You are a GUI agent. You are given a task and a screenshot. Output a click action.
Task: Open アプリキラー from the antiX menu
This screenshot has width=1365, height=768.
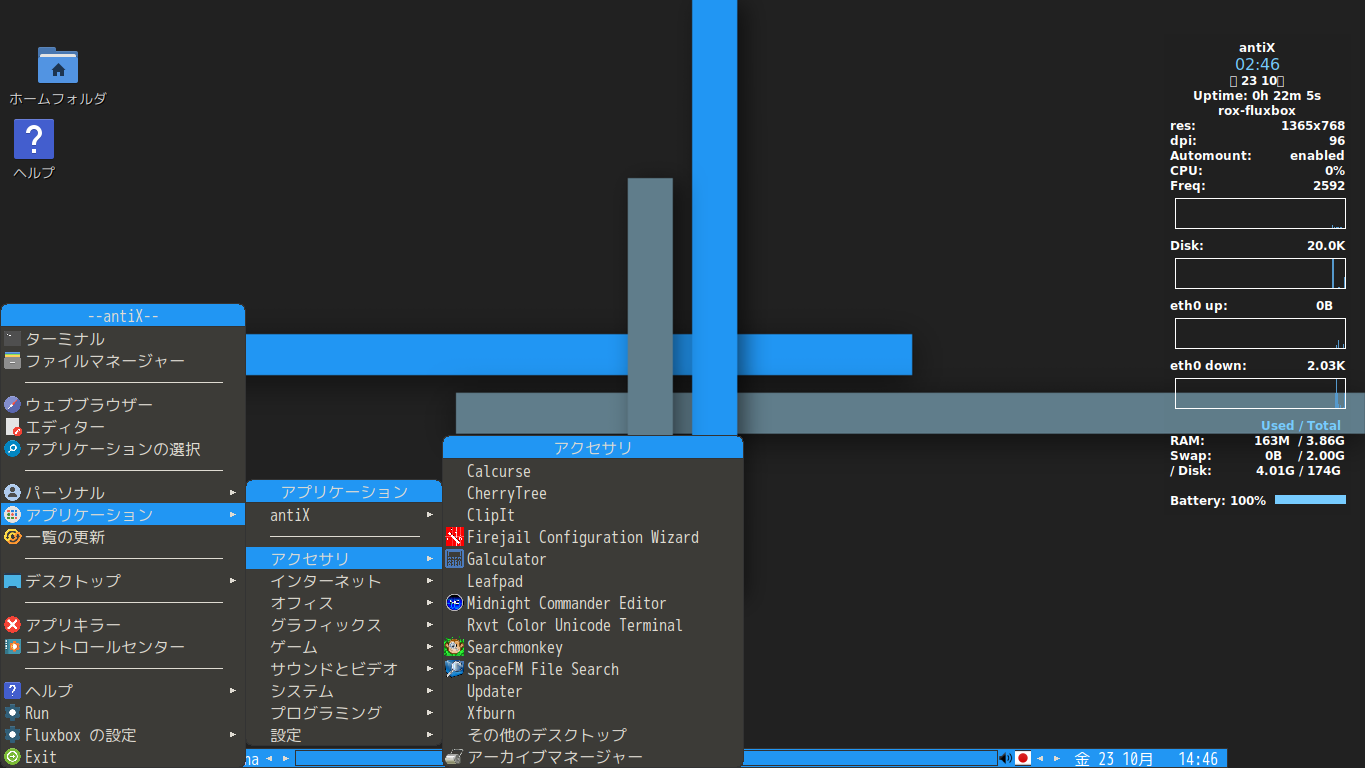(x=123, y=625)
